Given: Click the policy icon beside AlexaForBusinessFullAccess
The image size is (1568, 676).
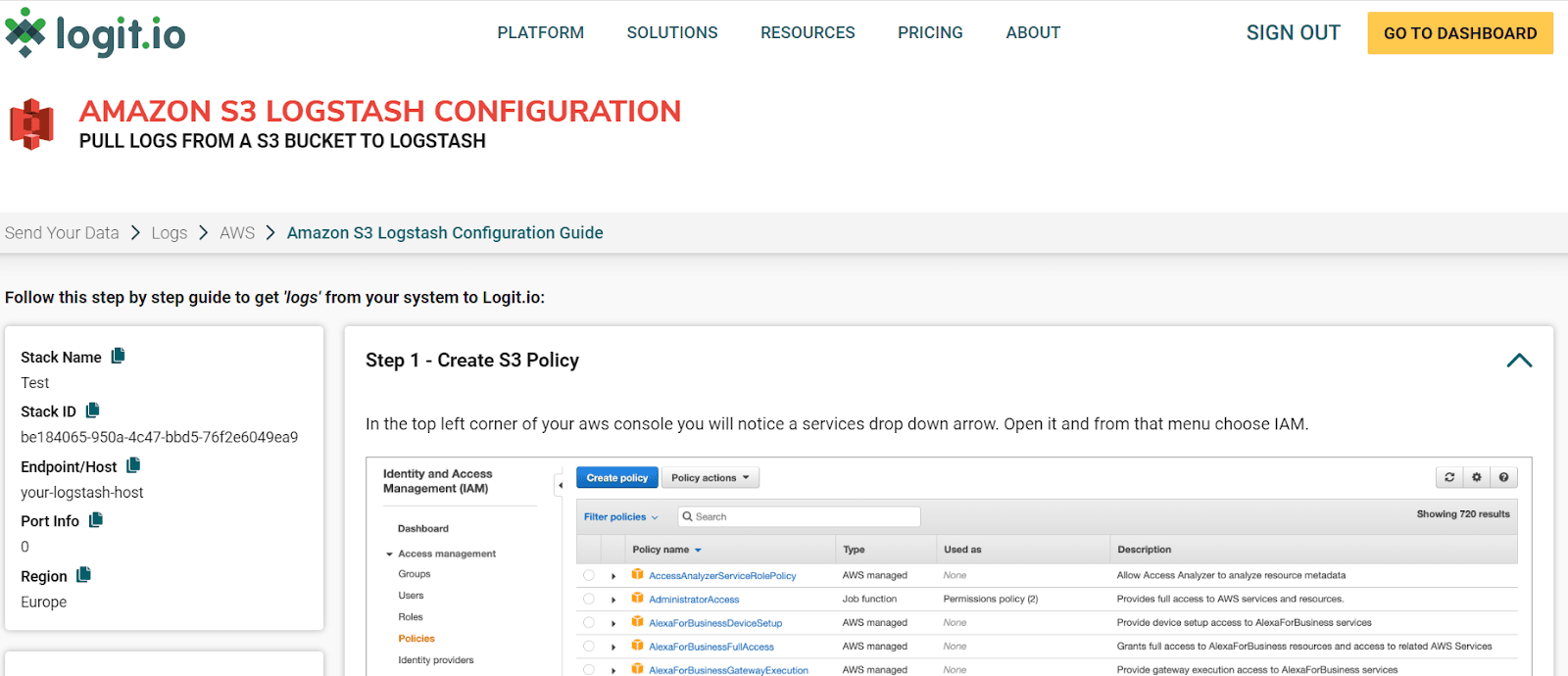Looking at the screenshot, I should 637,645.
